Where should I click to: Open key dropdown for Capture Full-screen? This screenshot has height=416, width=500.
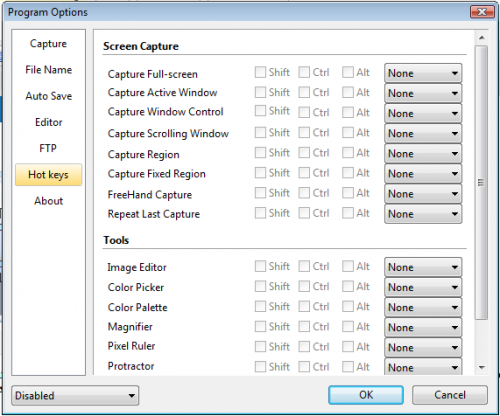point(423,73)
